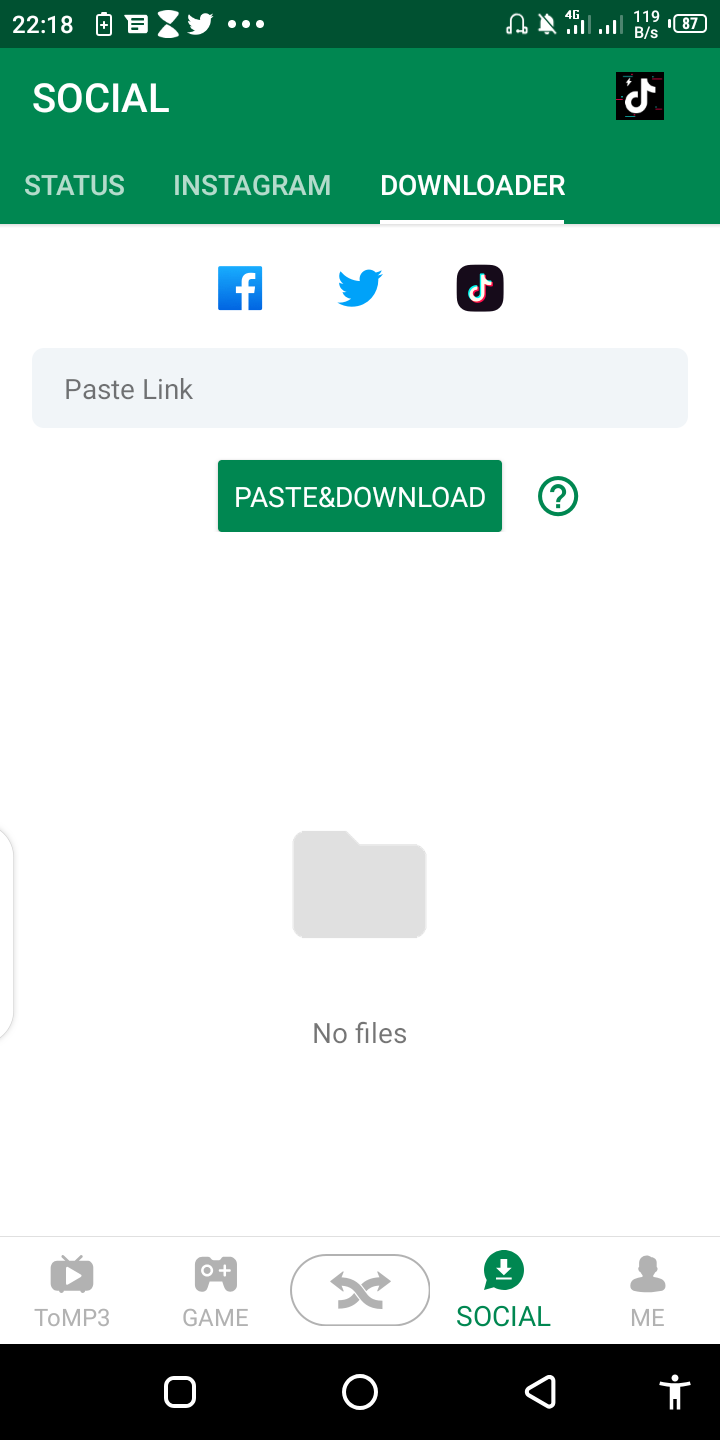Select the Facebook downloader icon
The image size is (720, 1440).
(x=240, y=289)
